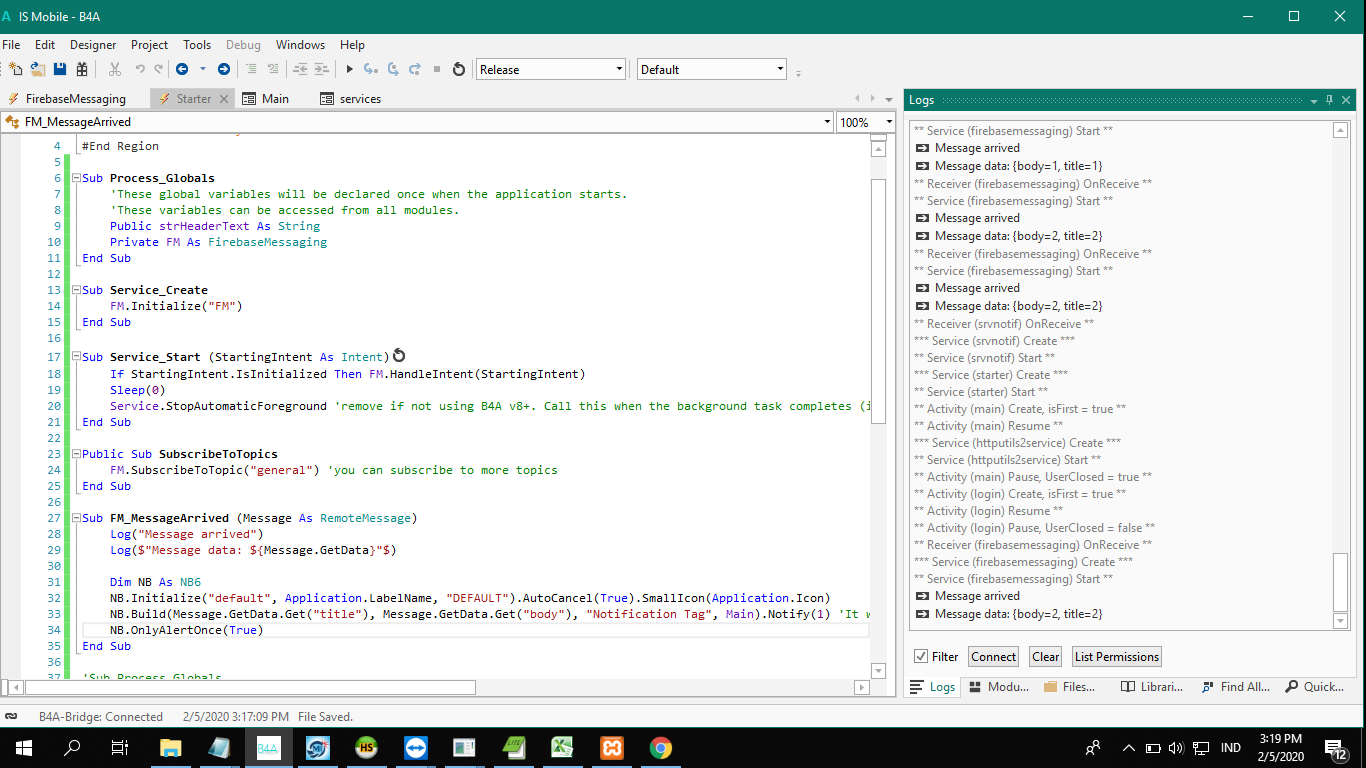The image size is (1366, 768).
Task: Collapse the Process_Globals sub code block
Action: click(x=76, y=178)
